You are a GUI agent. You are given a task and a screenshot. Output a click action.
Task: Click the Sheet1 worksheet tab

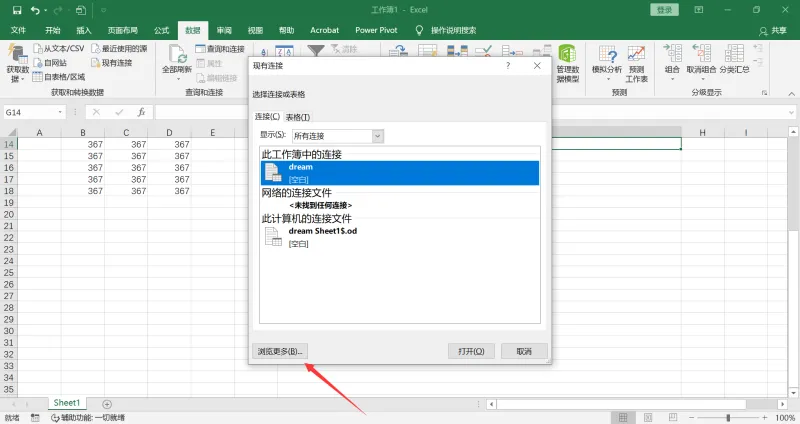(67, 403)
